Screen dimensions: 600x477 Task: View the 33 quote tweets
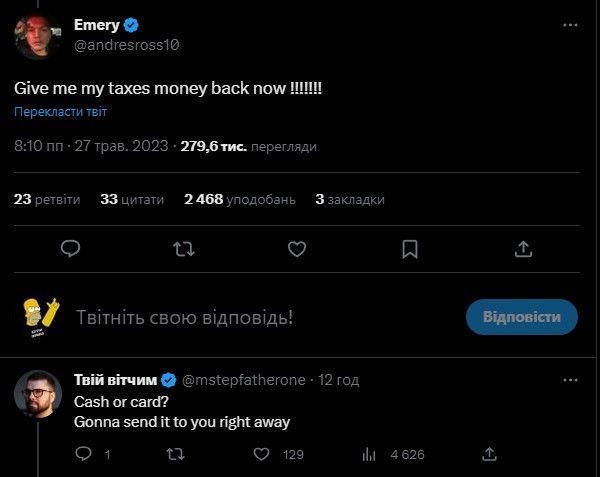132,199
